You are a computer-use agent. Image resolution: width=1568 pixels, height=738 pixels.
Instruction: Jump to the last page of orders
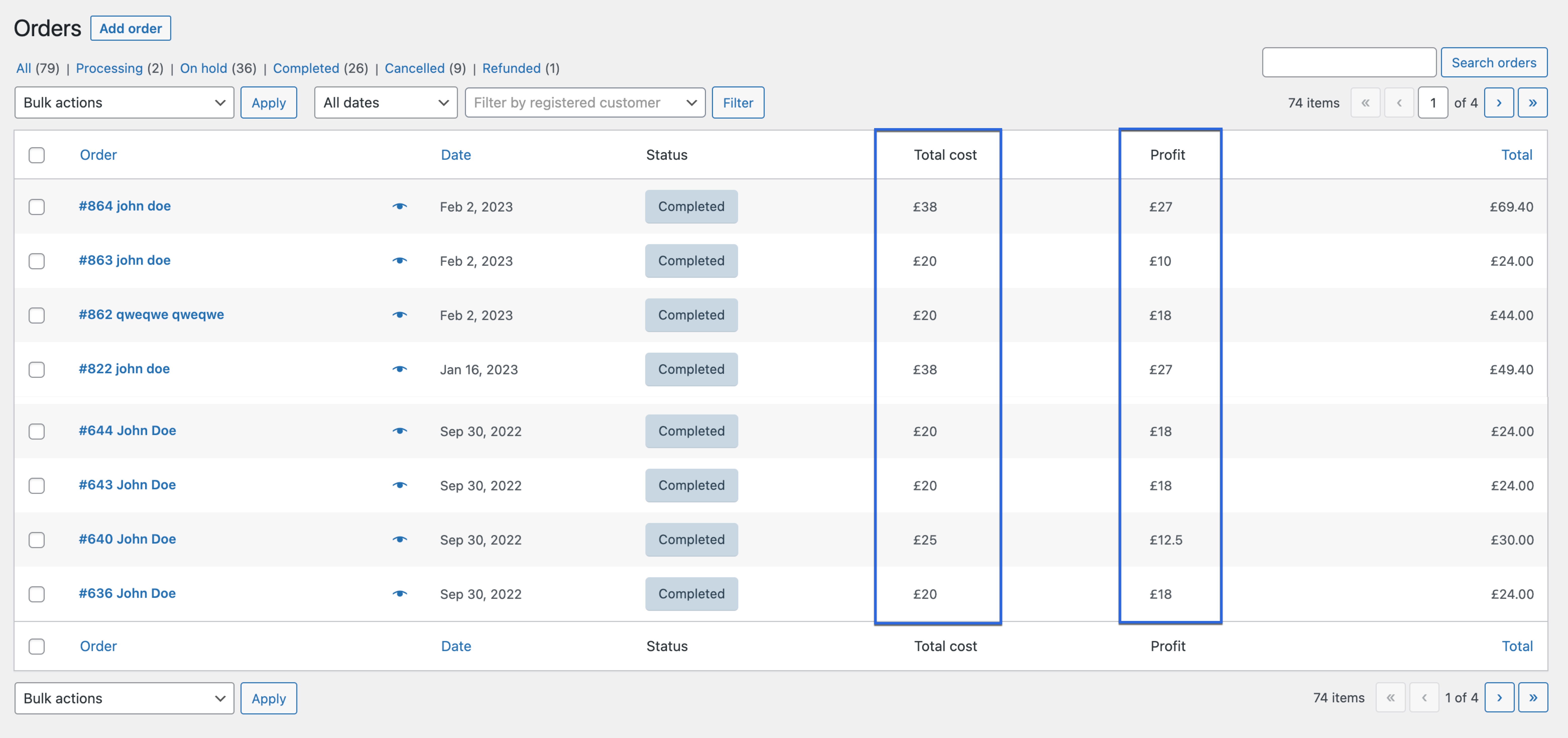1533,102
